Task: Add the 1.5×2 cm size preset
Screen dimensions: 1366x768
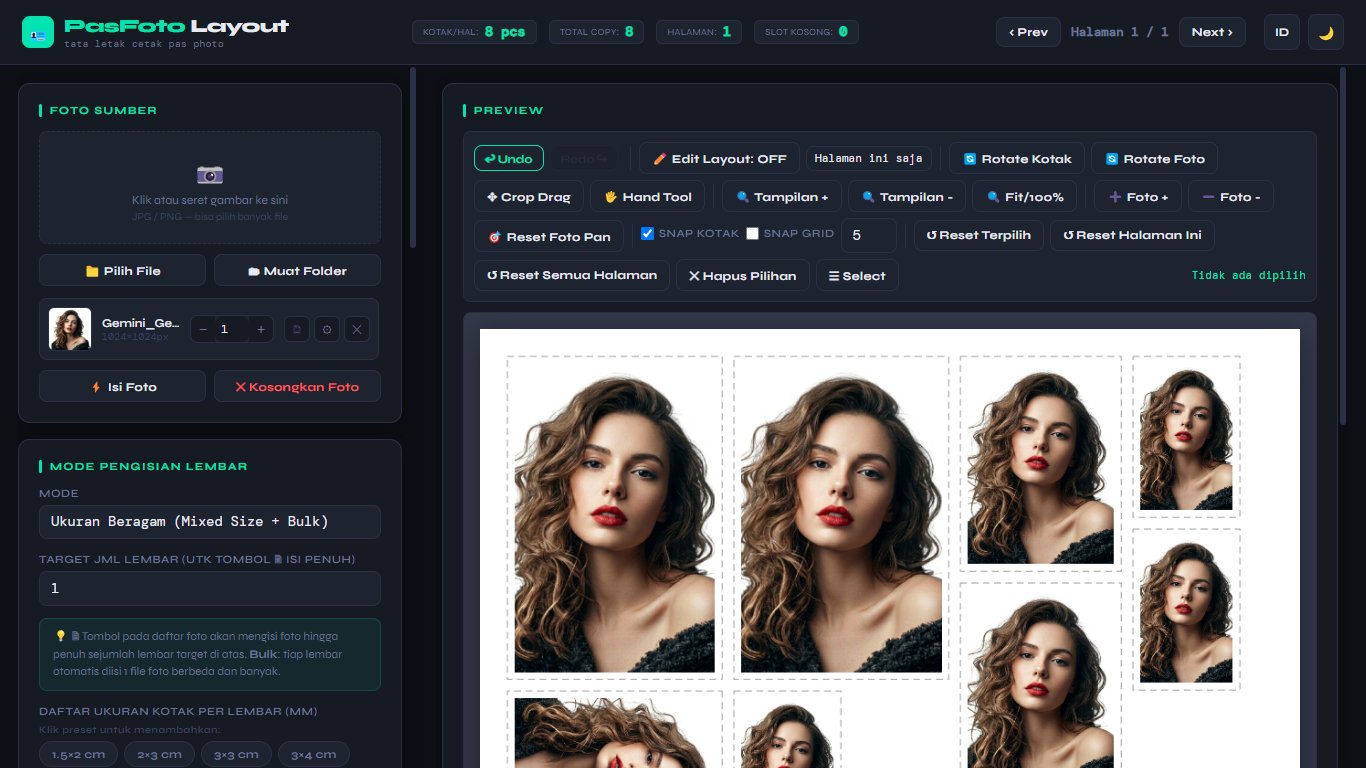Action: [78, 755]
